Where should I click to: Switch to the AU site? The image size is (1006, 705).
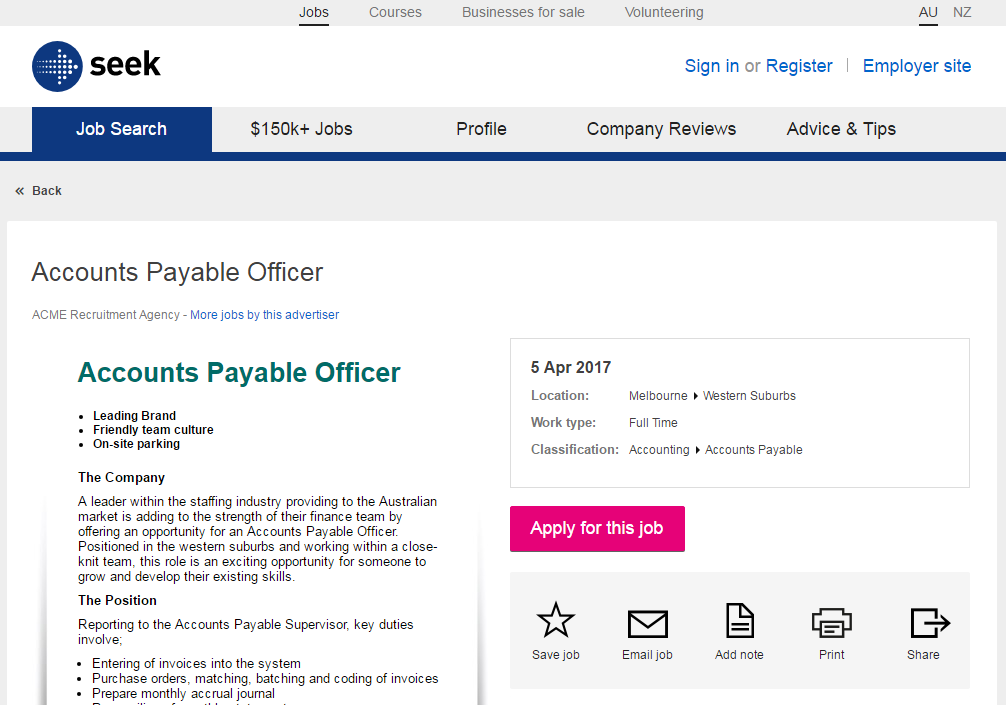coord(928,12)
